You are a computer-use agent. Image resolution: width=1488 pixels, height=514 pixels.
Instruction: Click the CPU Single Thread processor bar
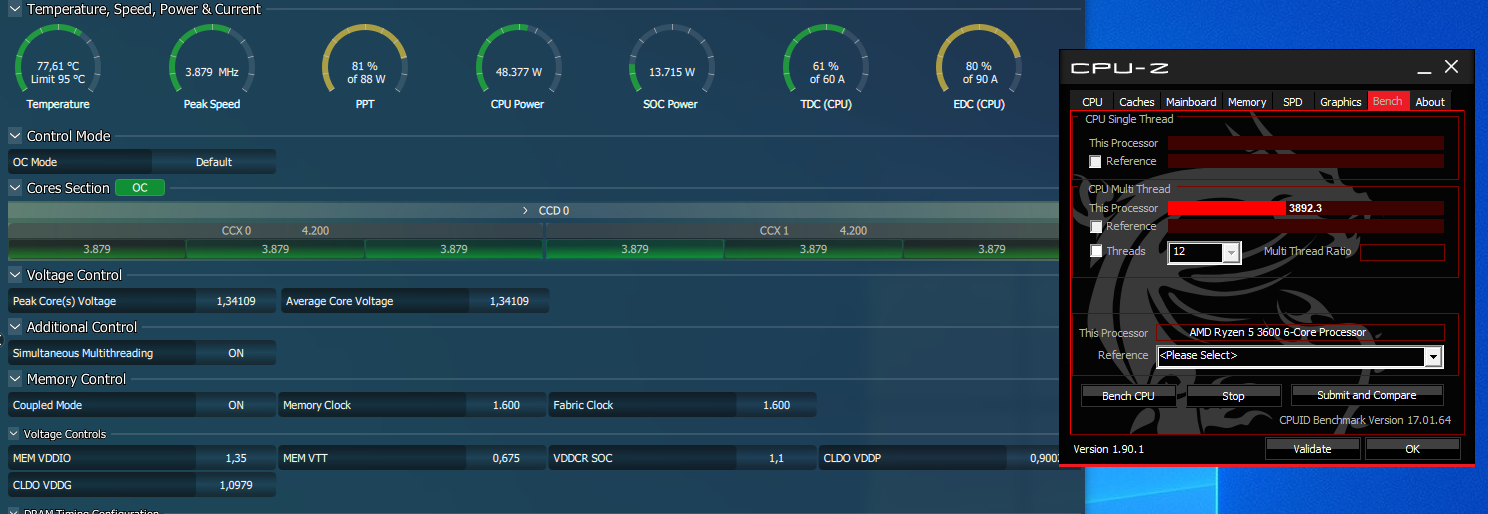click(1306, 143)
